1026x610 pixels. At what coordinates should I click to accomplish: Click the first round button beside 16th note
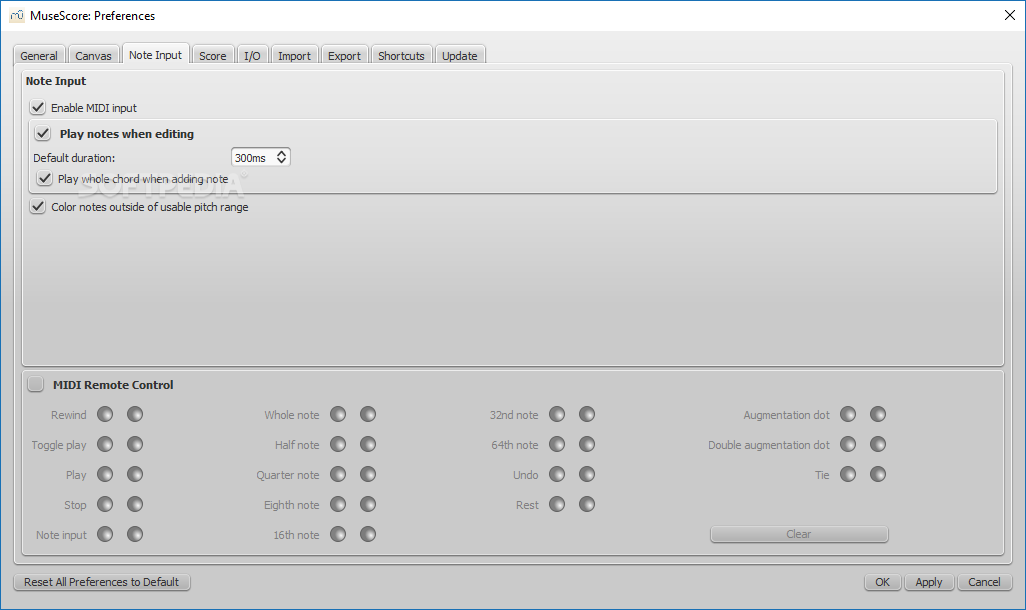point(338,535)
